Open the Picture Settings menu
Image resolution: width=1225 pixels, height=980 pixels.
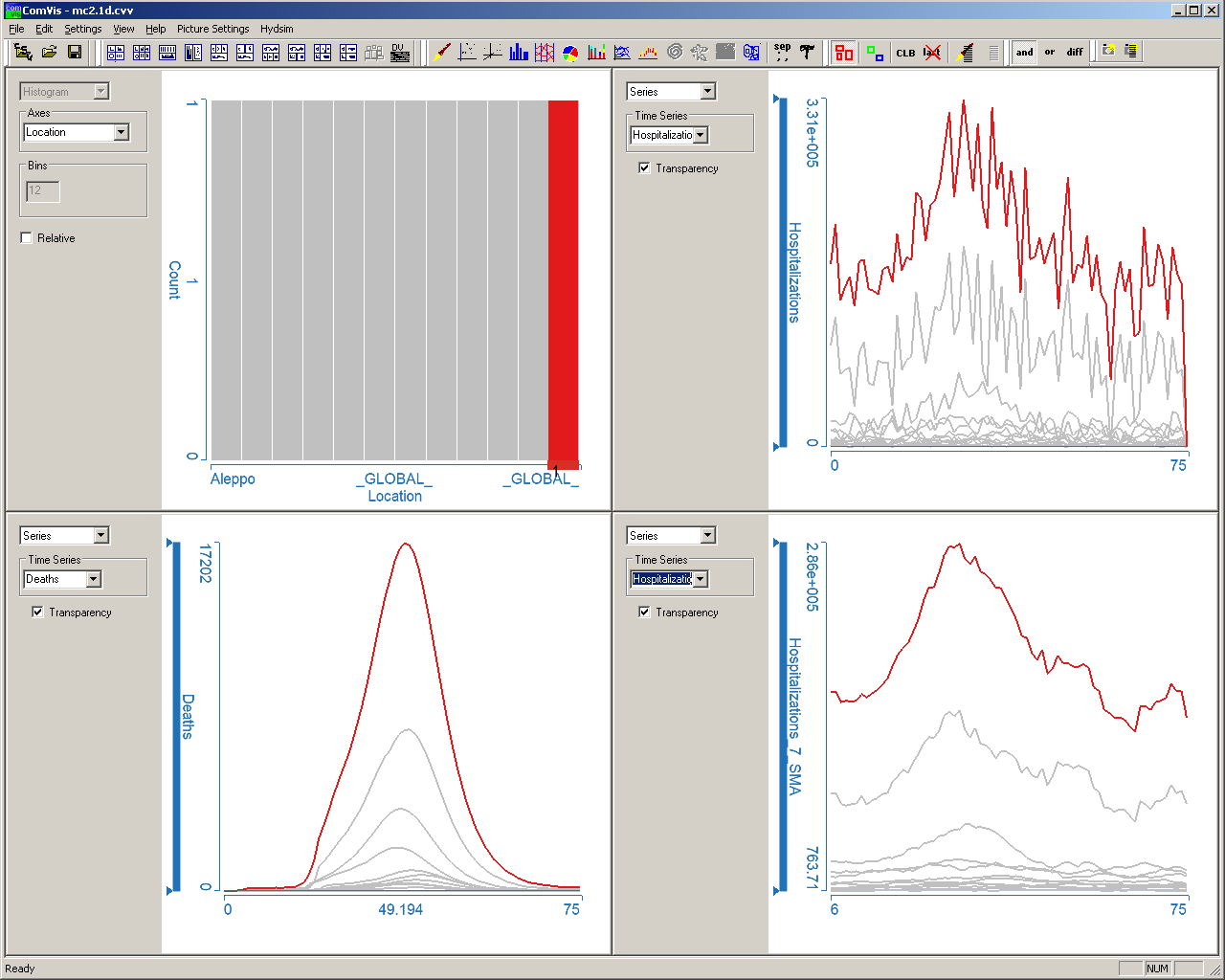pyautogui.click(x=212, y=29)
